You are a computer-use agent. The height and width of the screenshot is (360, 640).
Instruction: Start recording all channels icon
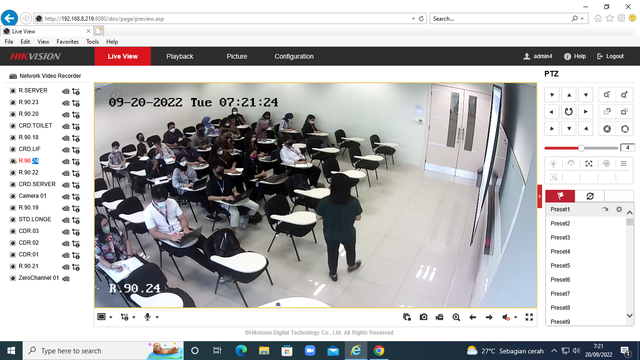point(440,317)
